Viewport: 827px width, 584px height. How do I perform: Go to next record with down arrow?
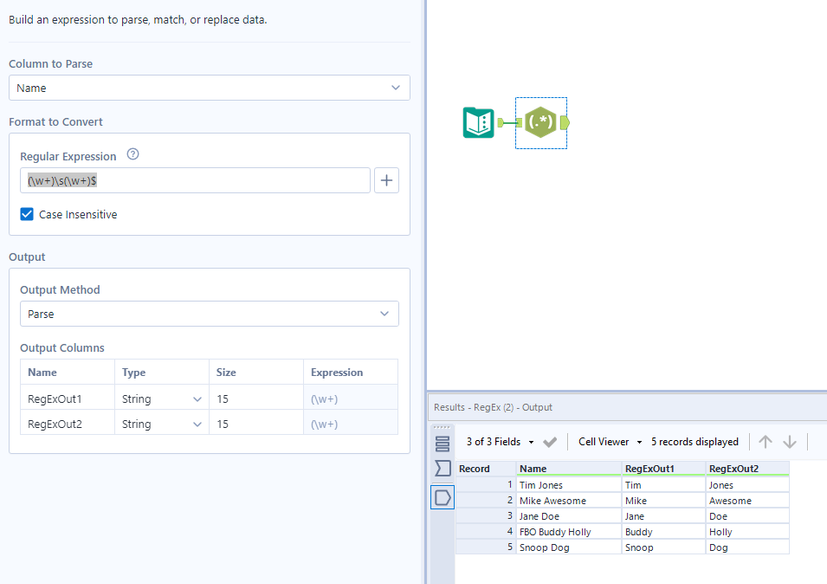pyautogui.click(x=790, y=442)
